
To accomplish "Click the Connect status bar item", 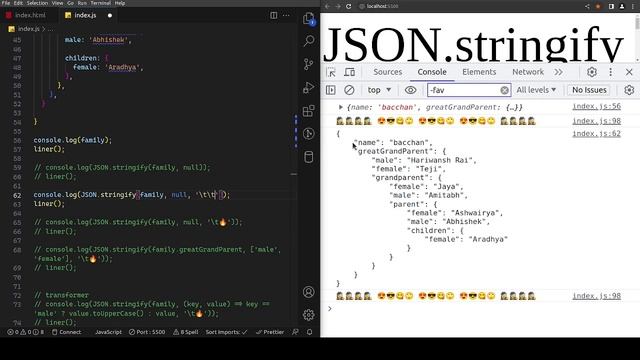I will pyautogui.click(x=67, y=332).
